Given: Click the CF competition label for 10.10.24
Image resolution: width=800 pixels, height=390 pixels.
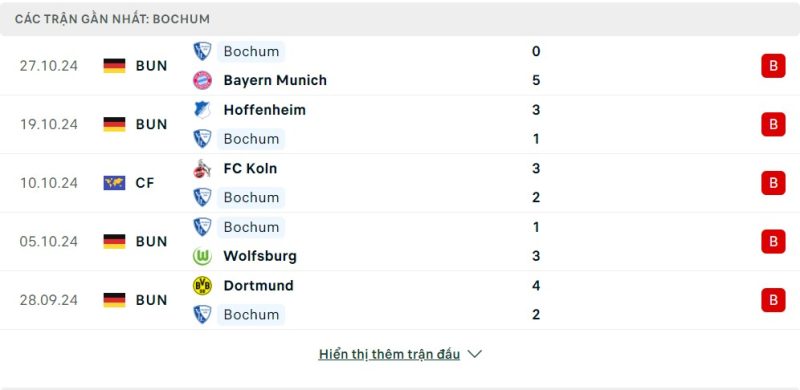Looking at the screenshot, I should (145, 183).
